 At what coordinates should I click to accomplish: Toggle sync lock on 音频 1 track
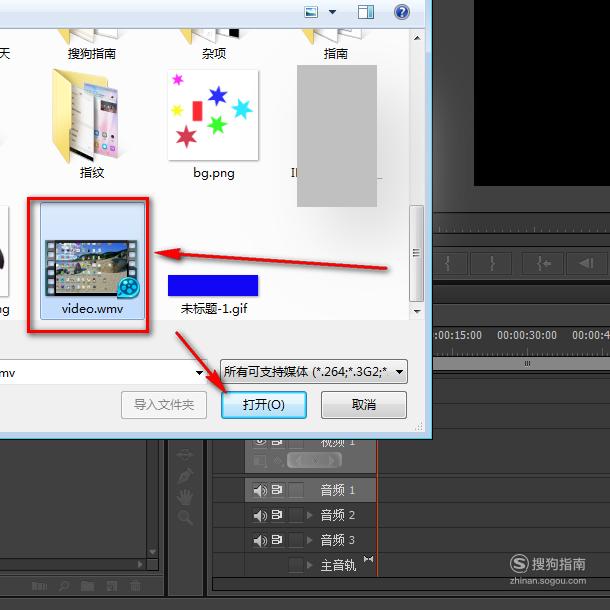(277, 490)
